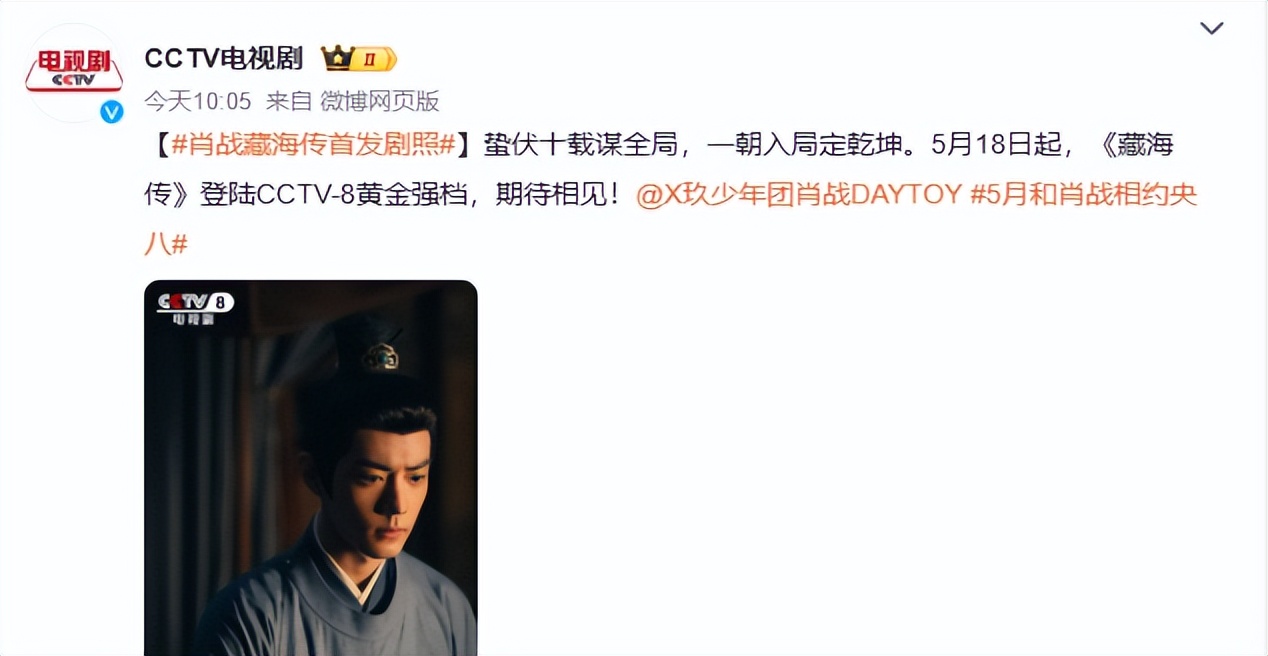Click the CCTV8 logo watermark in the photo
The width and height of the screenshot is (1268, 656).
click(x=194, y=306)
